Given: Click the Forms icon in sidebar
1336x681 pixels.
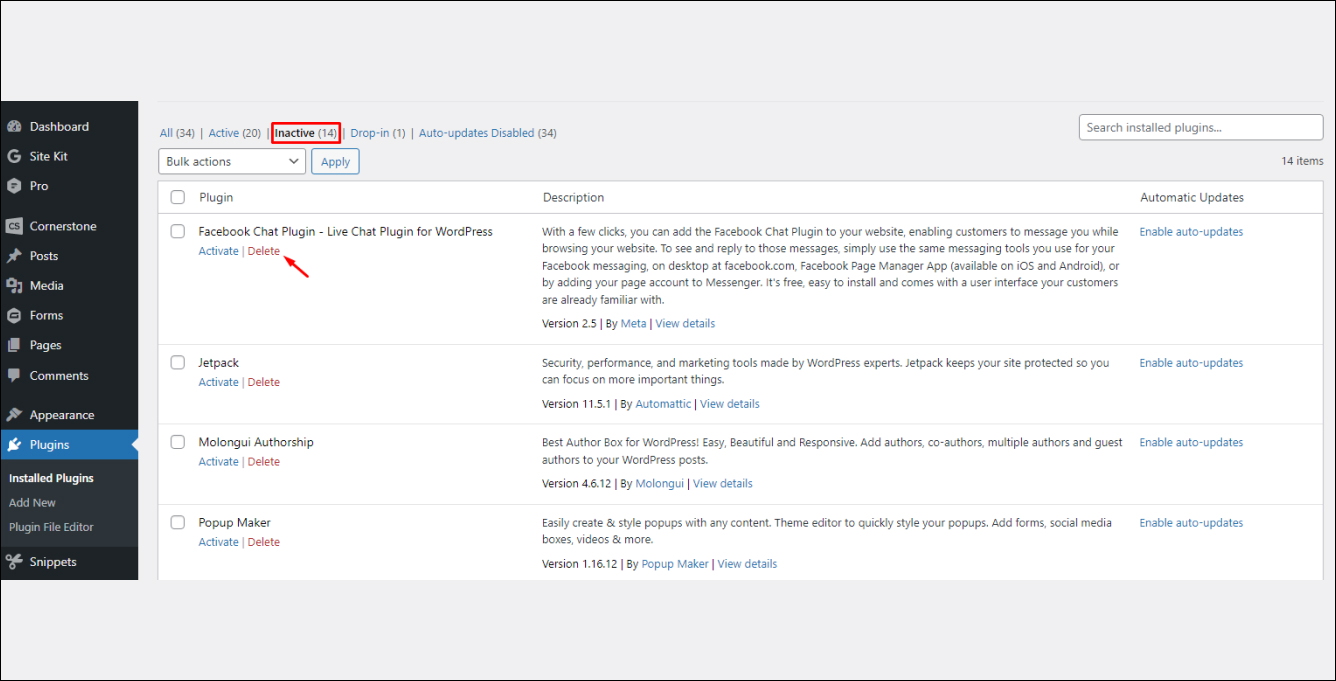Looking at the screenshot, I should [x=14, y=316].
